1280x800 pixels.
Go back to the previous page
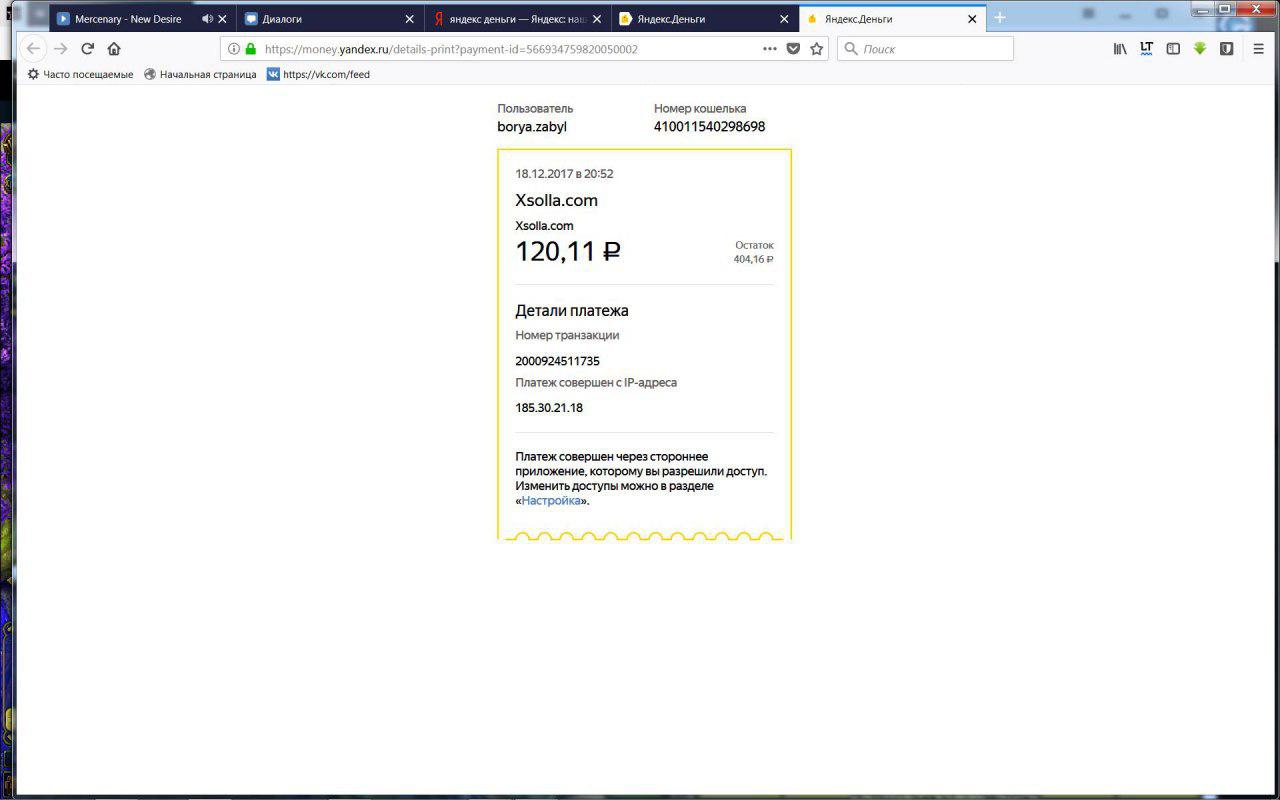pos(33,49)
